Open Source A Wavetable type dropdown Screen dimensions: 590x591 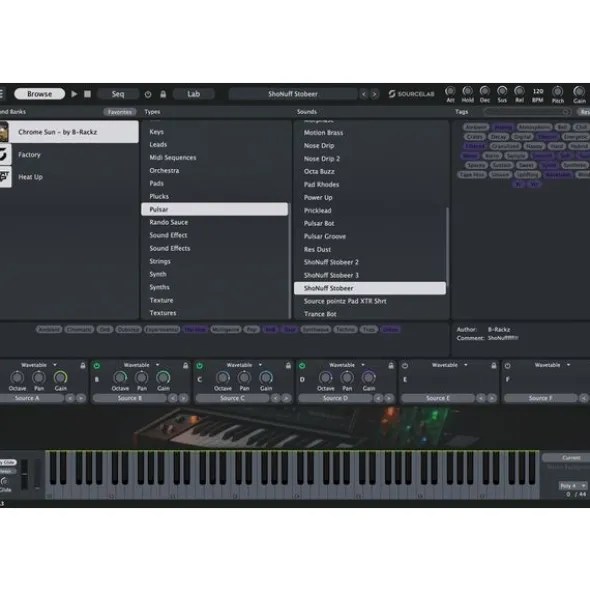pyautogui.click(x=39, y=365)
